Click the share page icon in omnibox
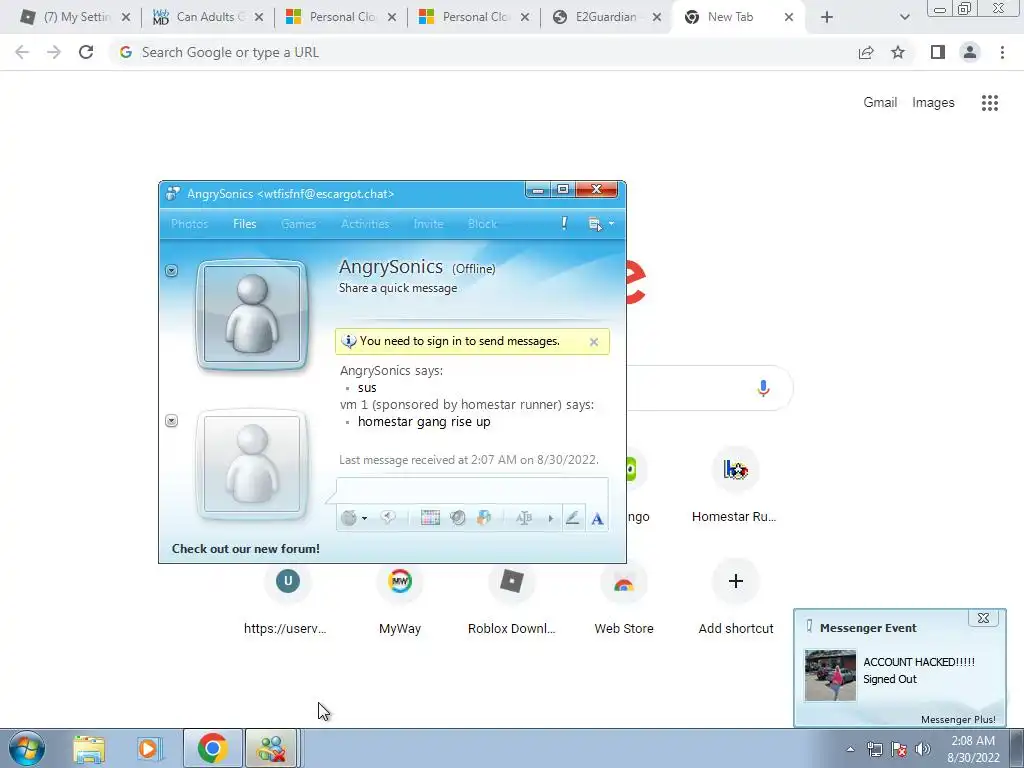Viewport: 1024px width, 768px height. pos(866,52)
